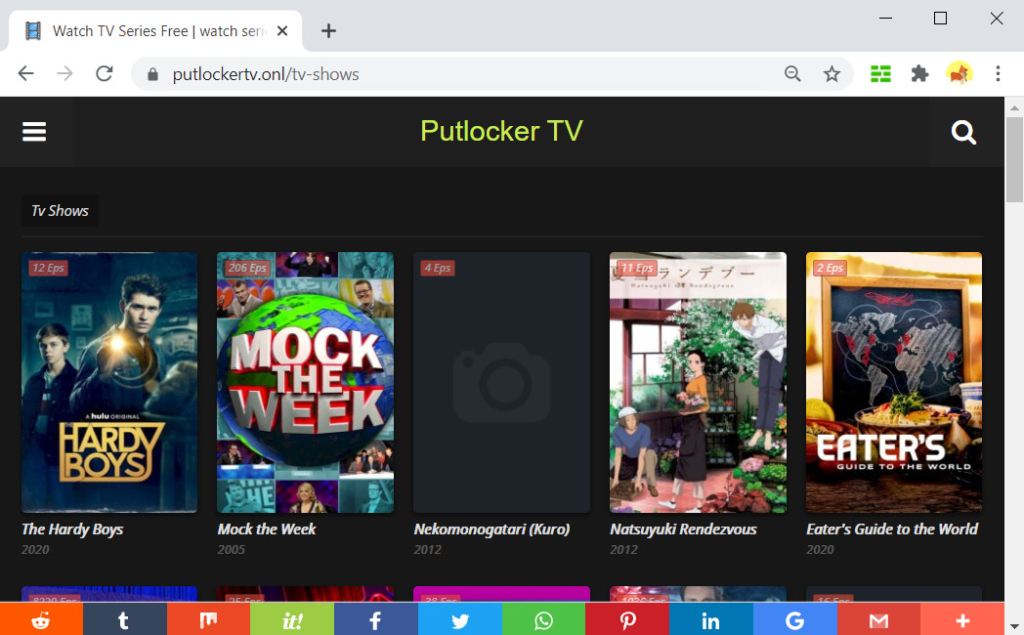Close the Watch TV Series tab
The image size is (1024, 635).
[282, 31]
